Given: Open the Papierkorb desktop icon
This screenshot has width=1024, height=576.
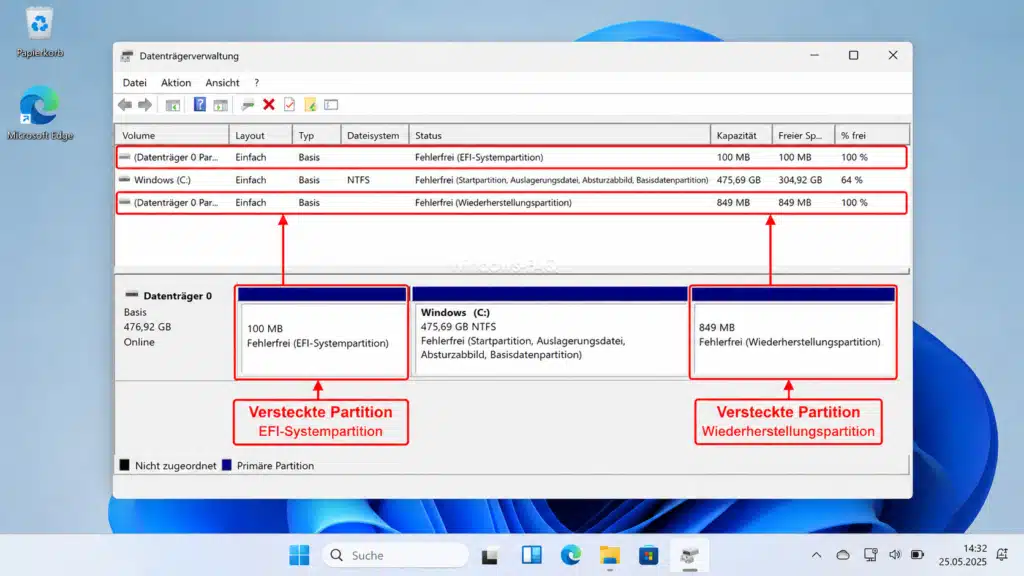Looking at the screenshot, I should coord(40,33).
